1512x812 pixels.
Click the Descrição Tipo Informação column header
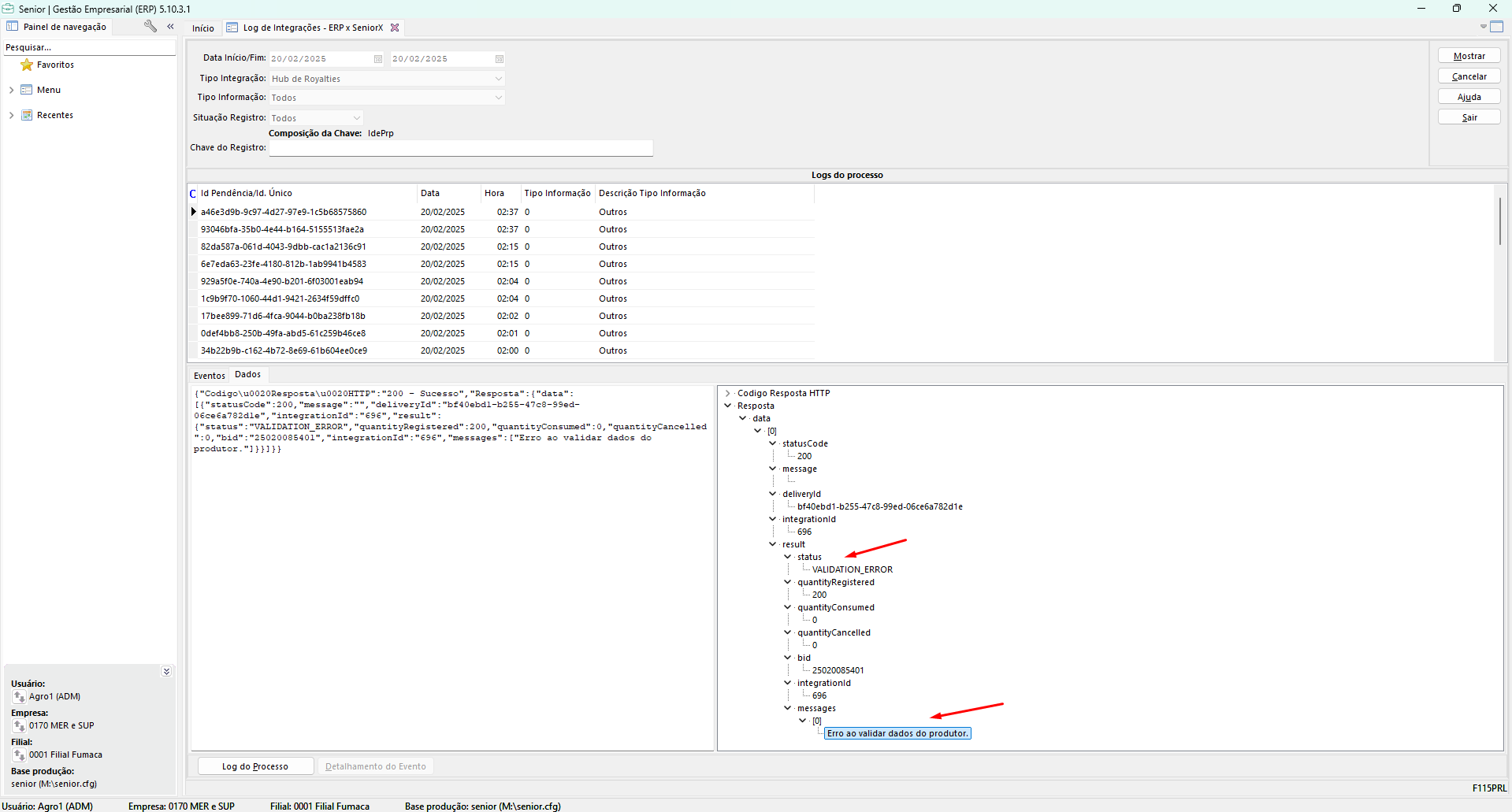point(705,193)
